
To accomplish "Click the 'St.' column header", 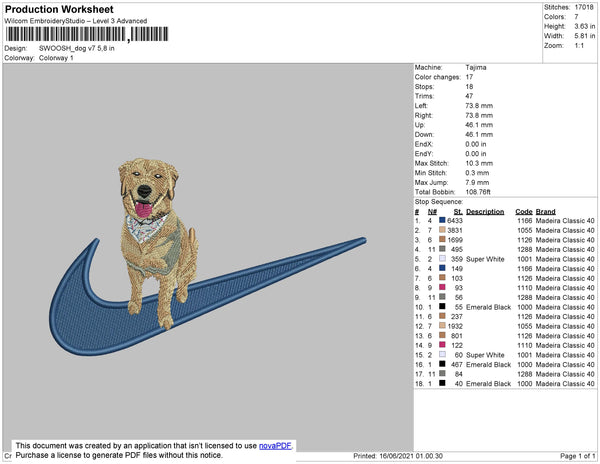I will (x=458, y=212).
